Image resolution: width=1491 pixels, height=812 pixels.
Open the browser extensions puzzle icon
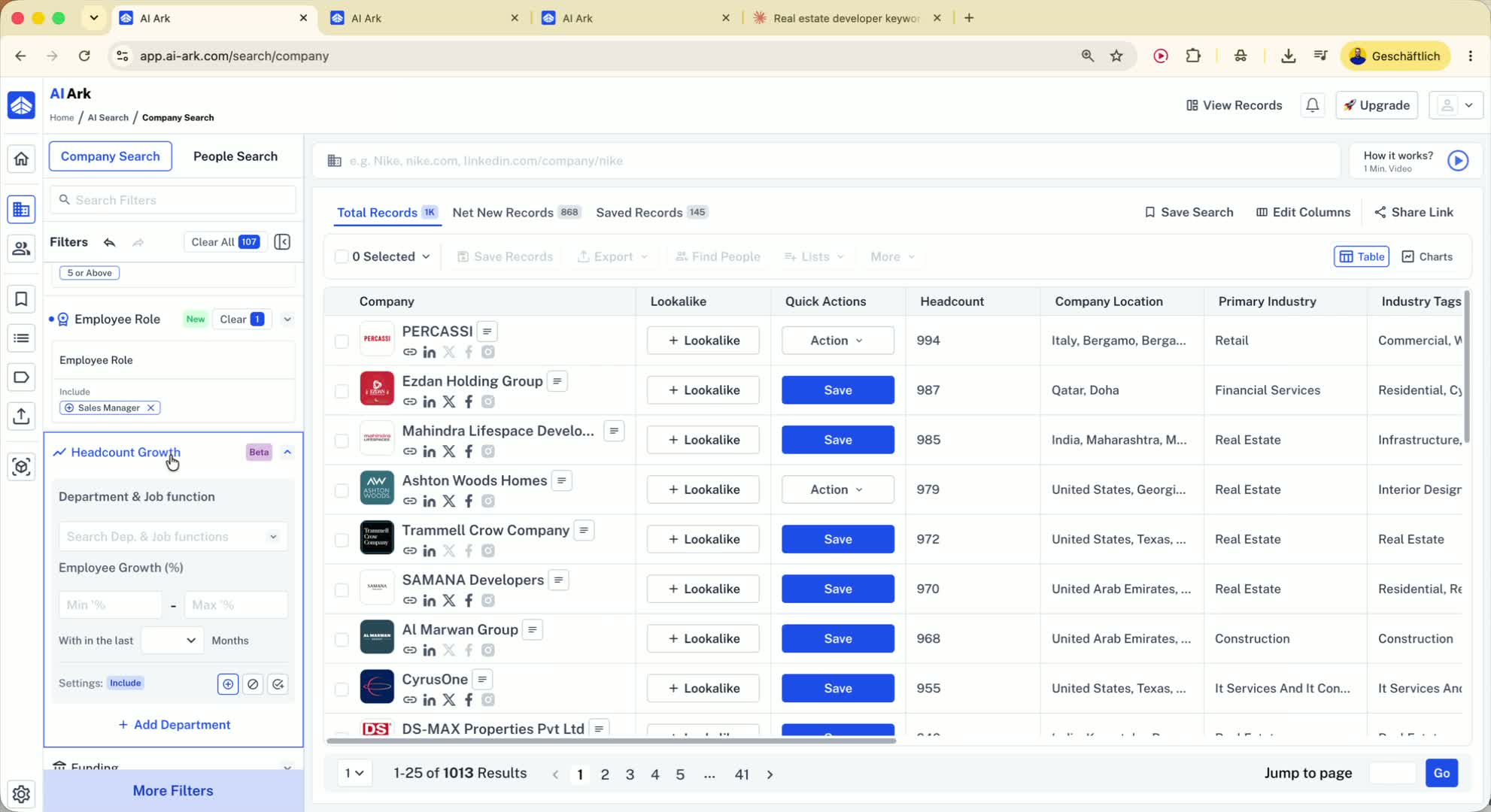(x=1193, y=56)
